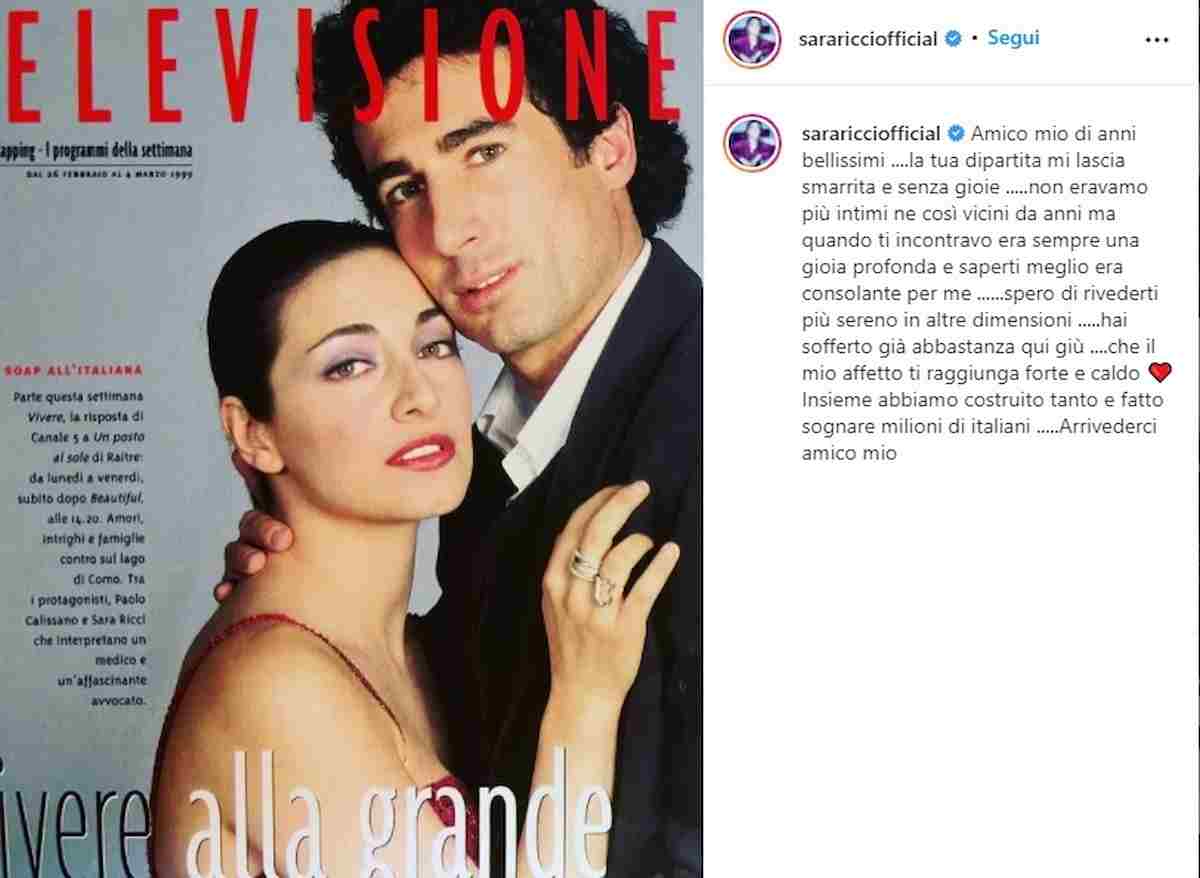Image resolution: width=1200 pixels, height=878 pixels.
Task: Click the profile avatar in the post header
Action: (x=752, y=39)
